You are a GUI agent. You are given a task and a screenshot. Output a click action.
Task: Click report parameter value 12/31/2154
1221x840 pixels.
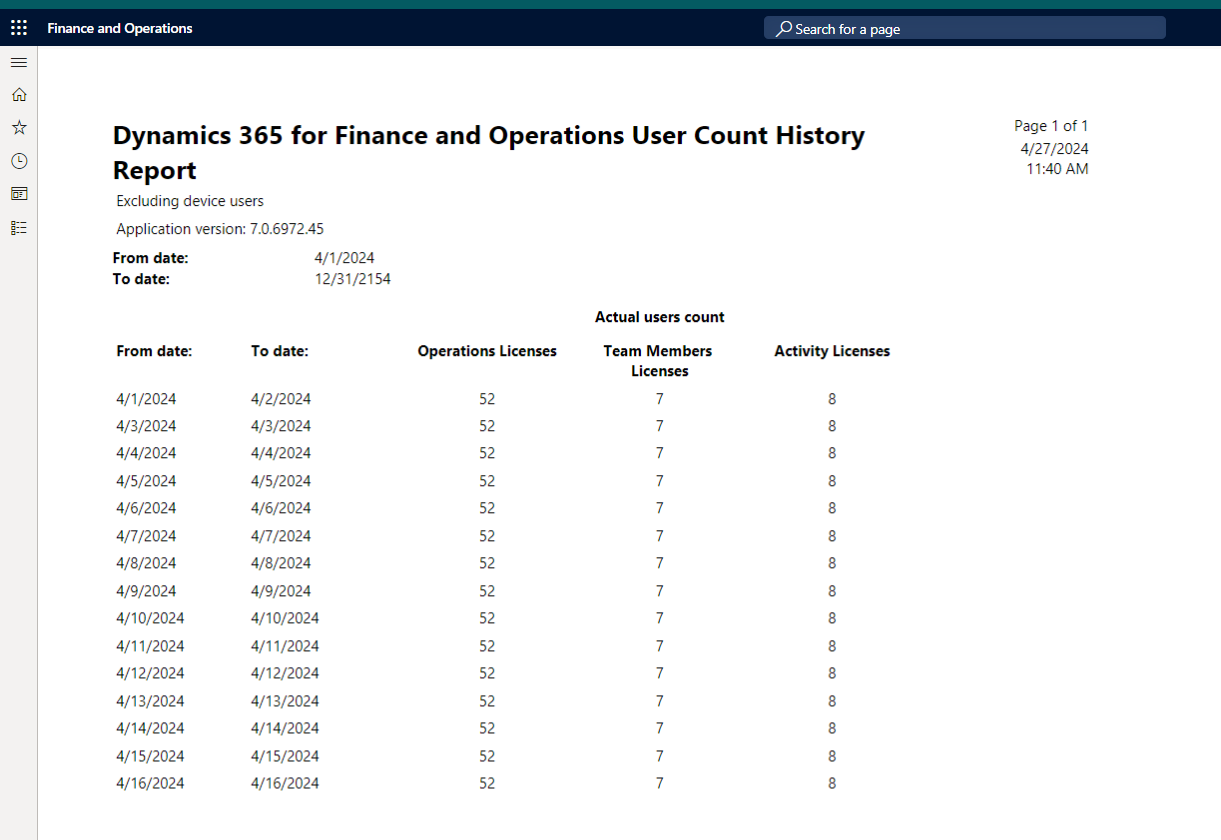[x=352, y=279]
